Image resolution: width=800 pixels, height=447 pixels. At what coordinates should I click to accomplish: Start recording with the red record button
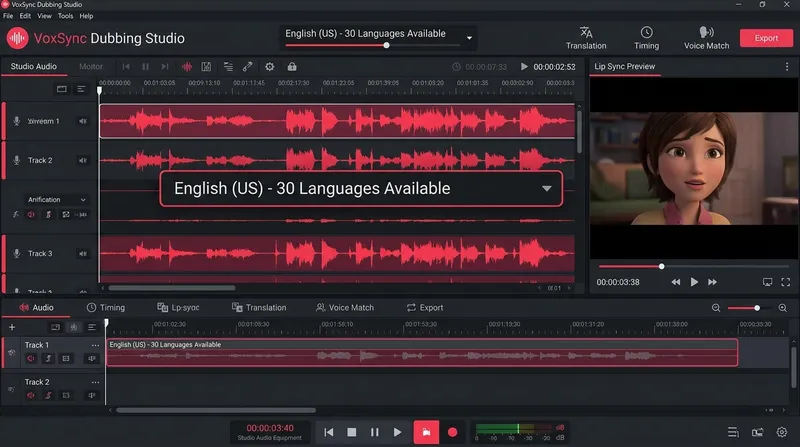[452, 432]
